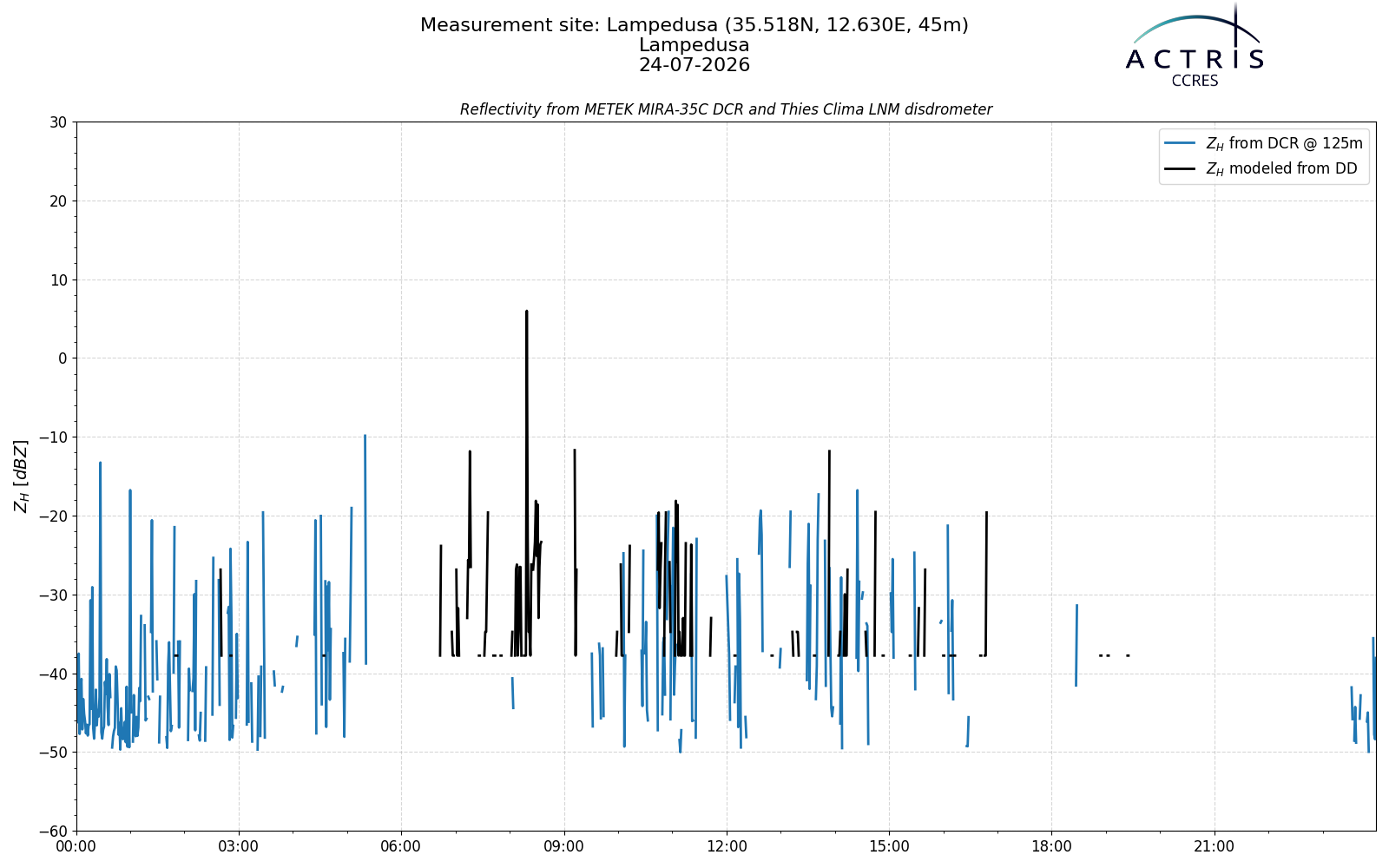
Task: Click the y-axis label 'ZH [dBZ]'
Action: [x=21, y=476]
